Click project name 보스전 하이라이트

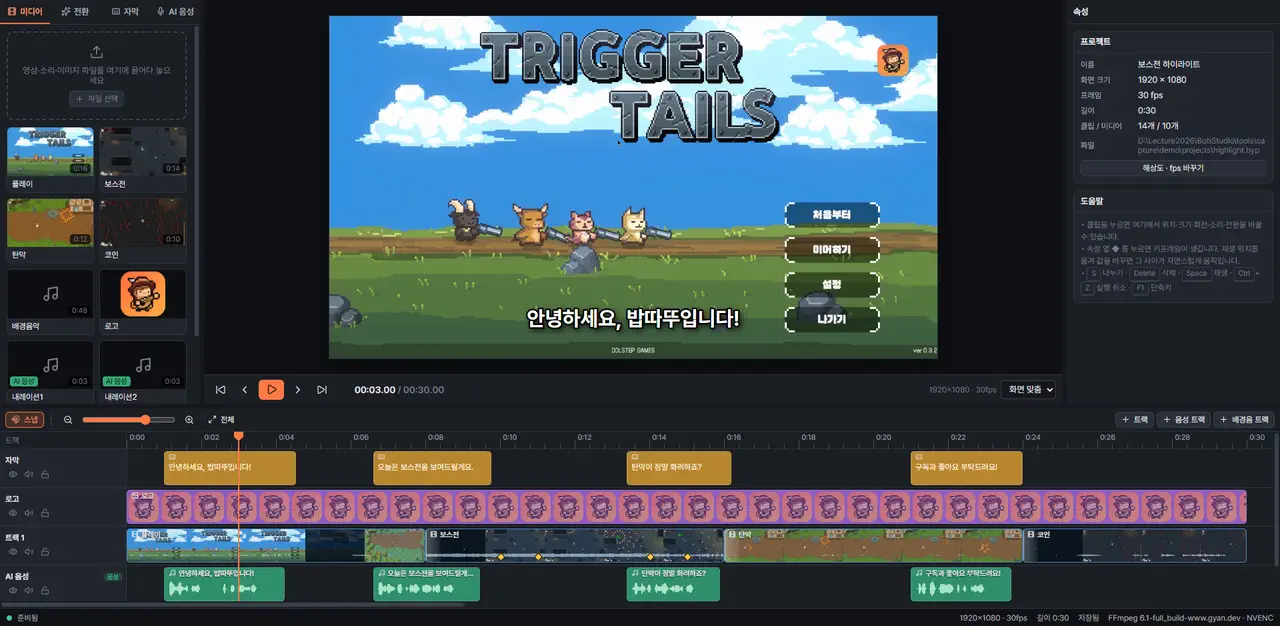click(x=1169, y=64)
